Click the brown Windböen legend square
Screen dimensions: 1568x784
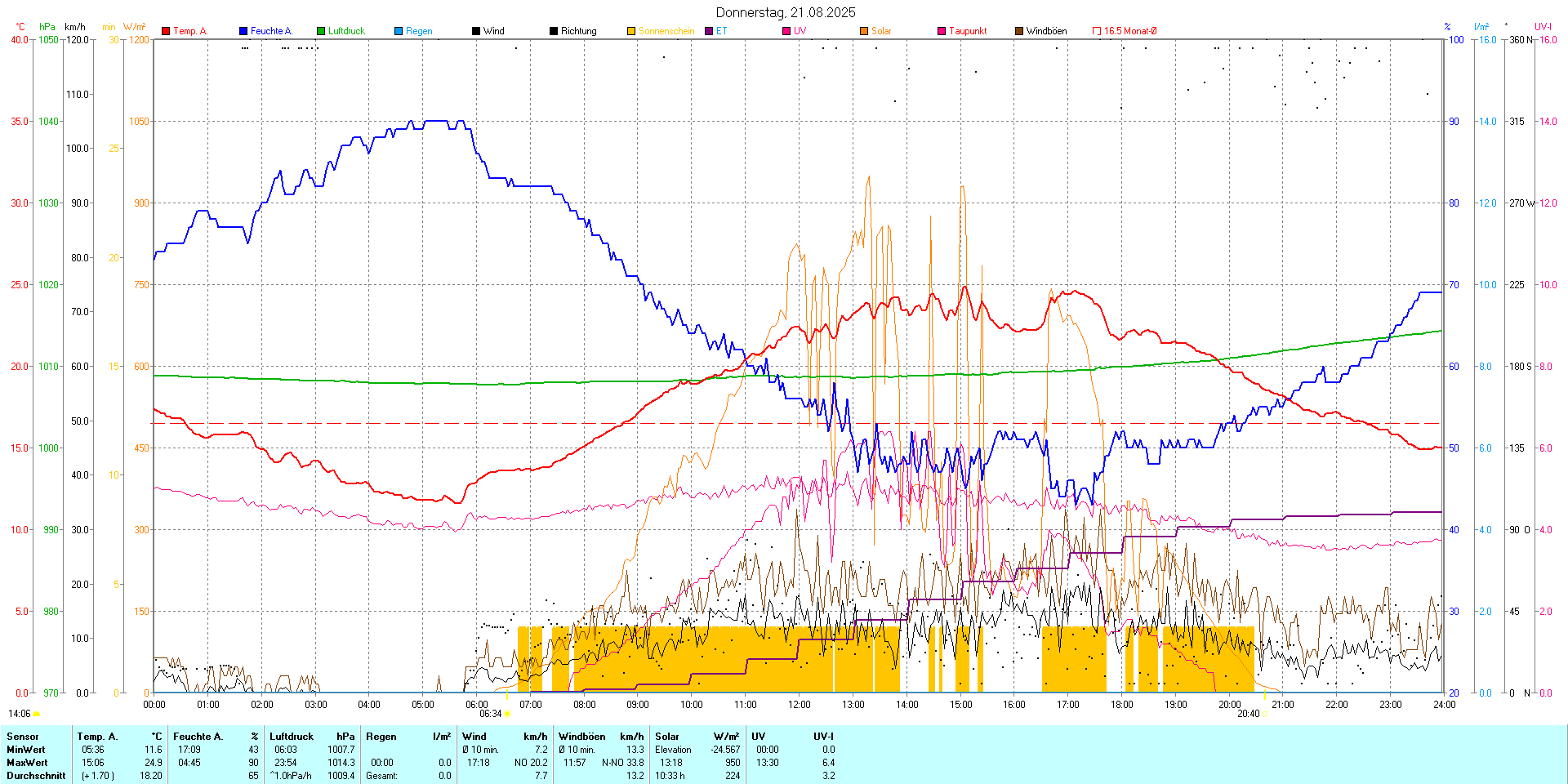(1019, 31)
